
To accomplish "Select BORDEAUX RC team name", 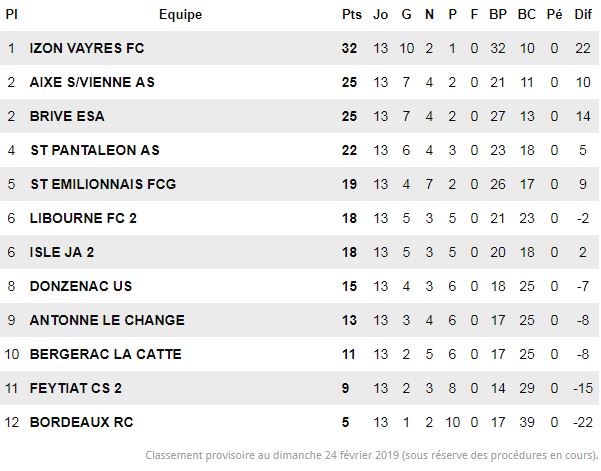I will (x=81, y=422).
